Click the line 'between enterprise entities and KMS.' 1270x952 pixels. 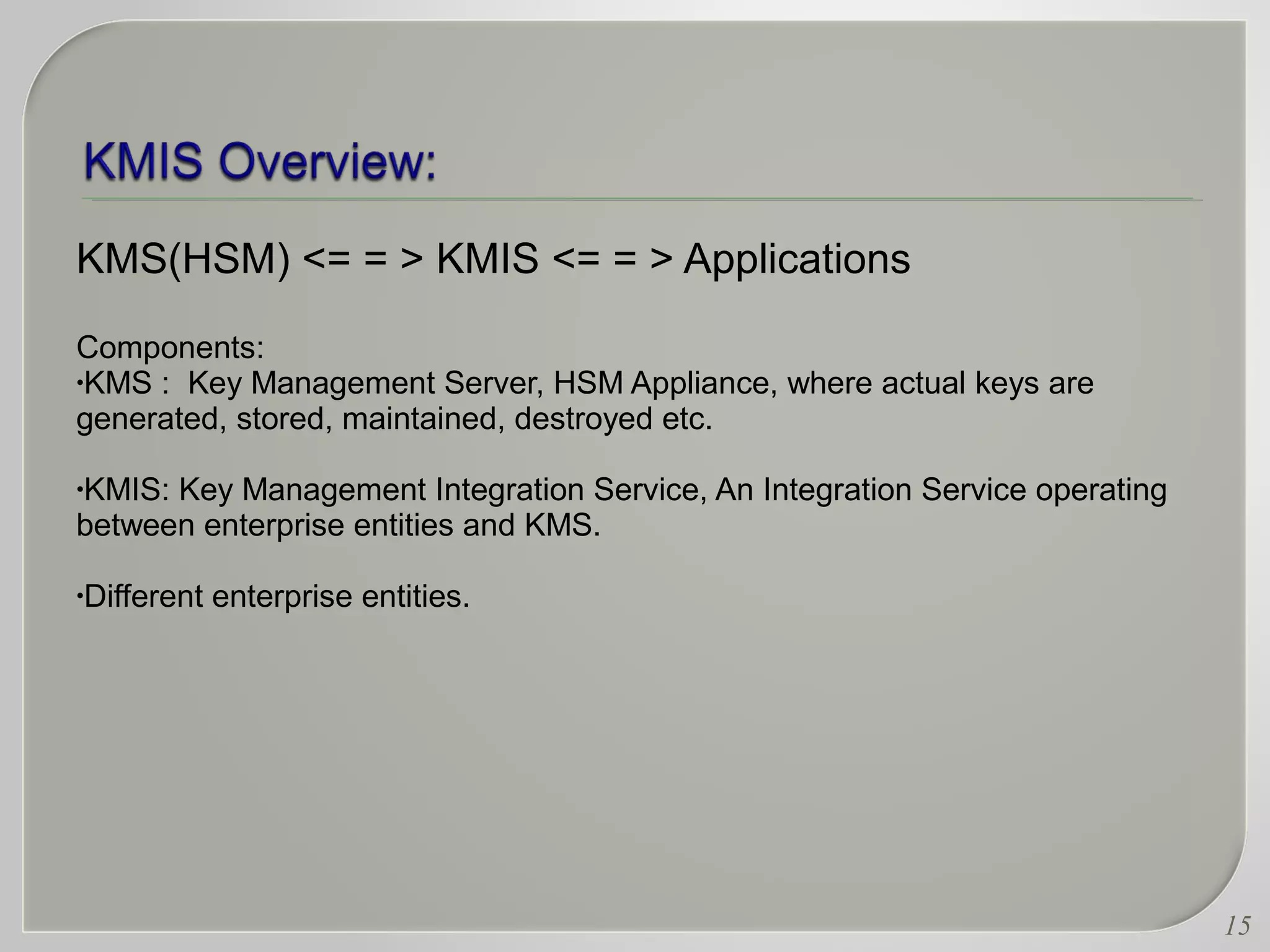339,525
